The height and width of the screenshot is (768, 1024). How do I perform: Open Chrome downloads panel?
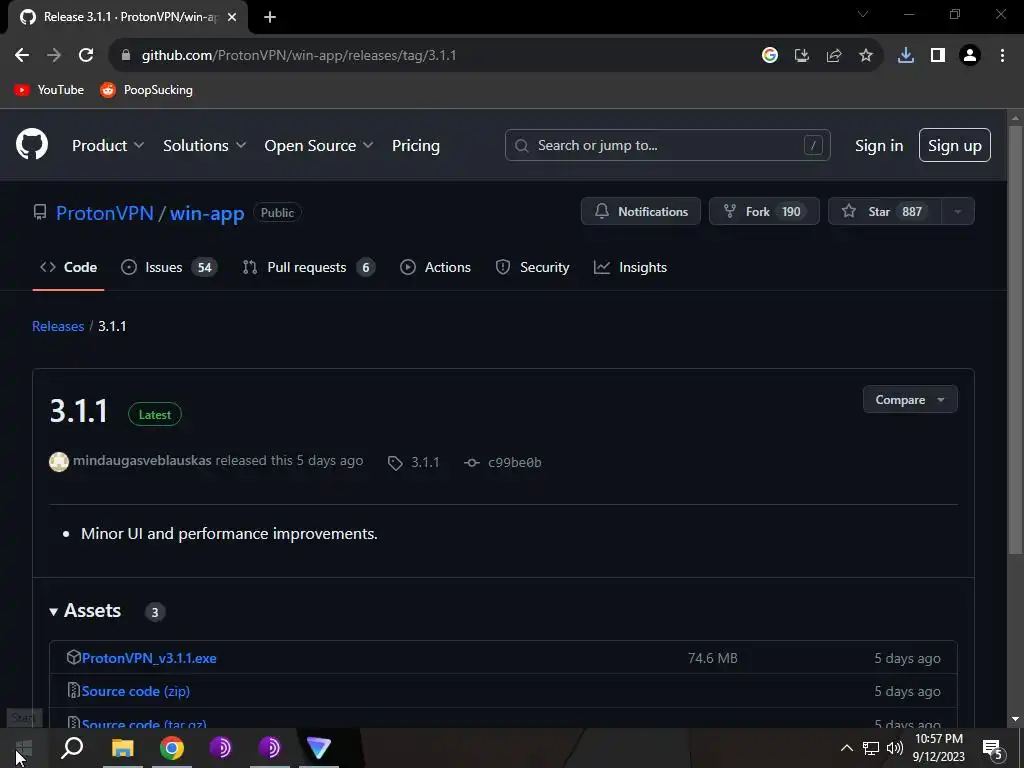click(x=906, y=56)
